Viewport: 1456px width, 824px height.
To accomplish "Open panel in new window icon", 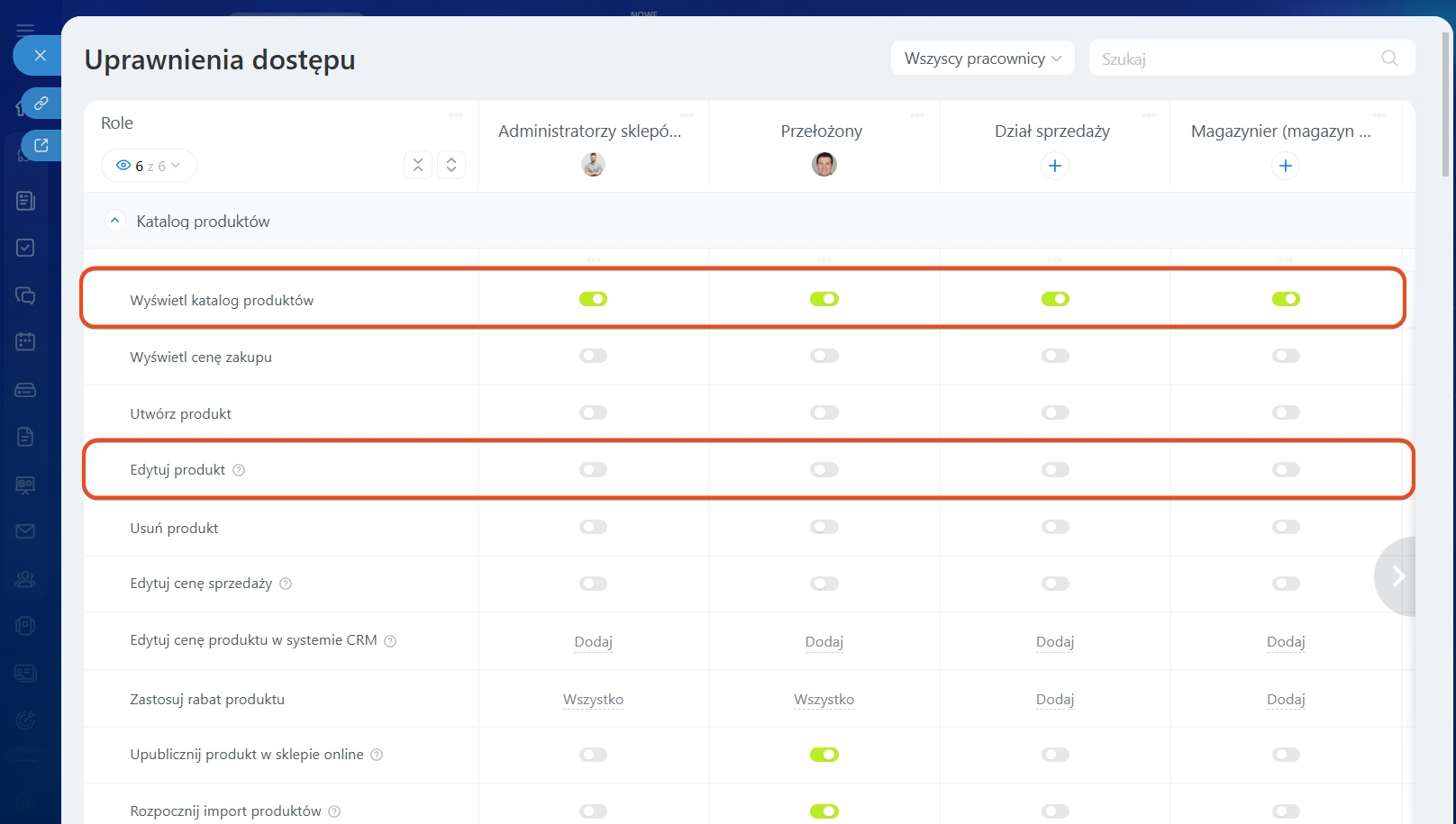I will 41,145.
